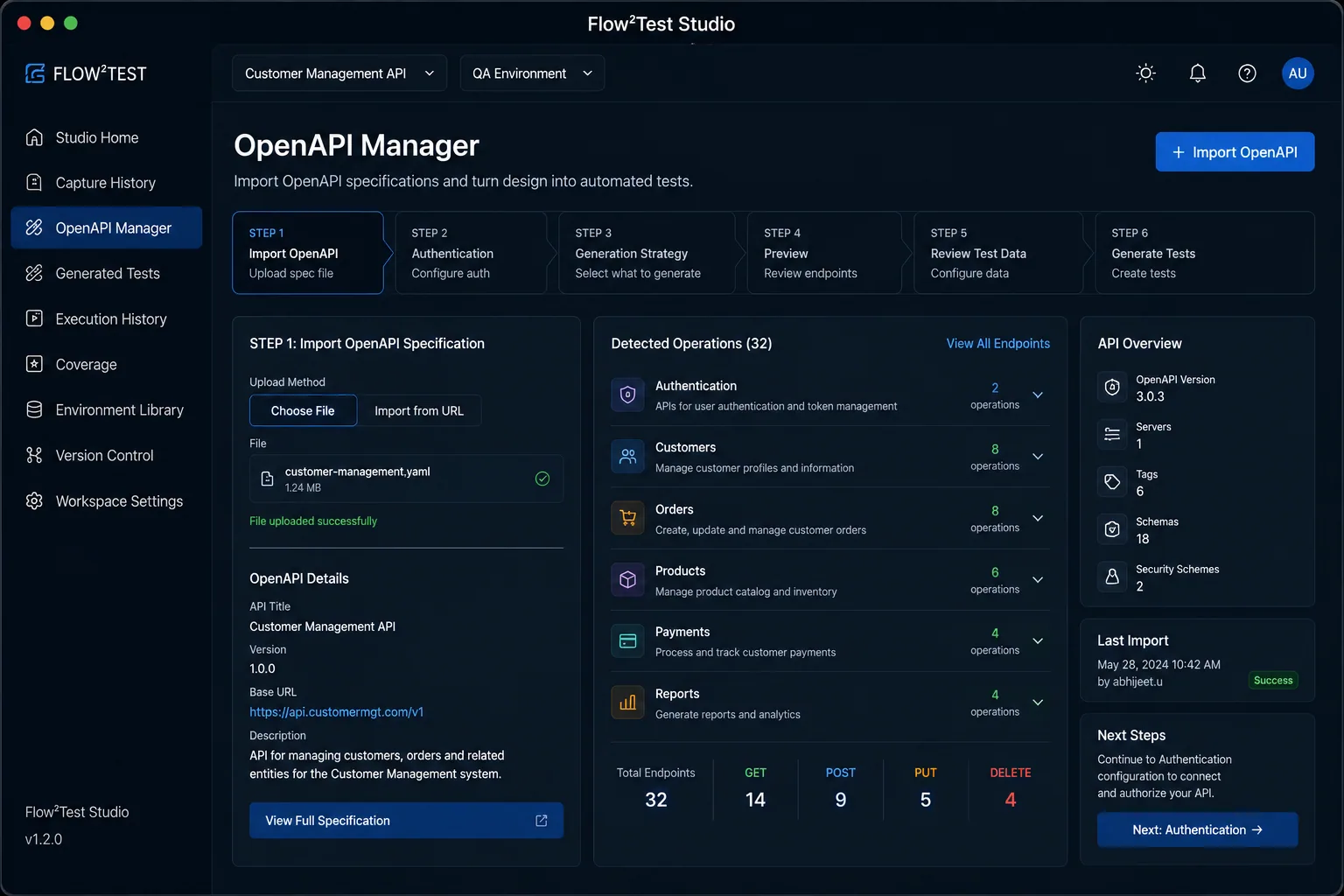The image size is (1344, 896).
Task: Click the OpenAPI Version icon
Action: pos(1112,387)
